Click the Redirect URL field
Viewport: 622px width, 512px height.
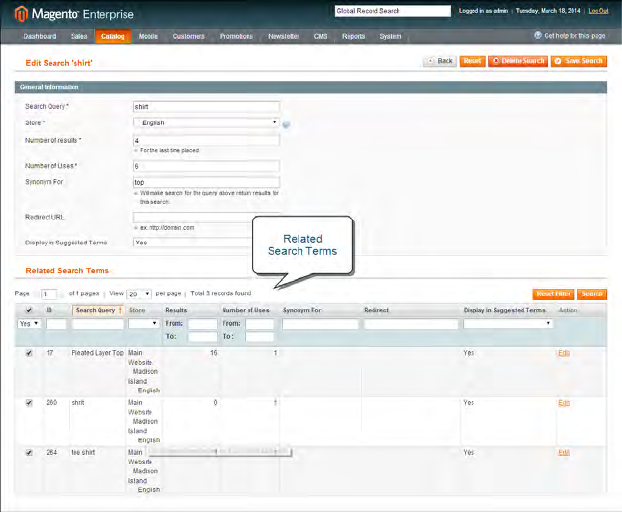(x=193, y=217)
